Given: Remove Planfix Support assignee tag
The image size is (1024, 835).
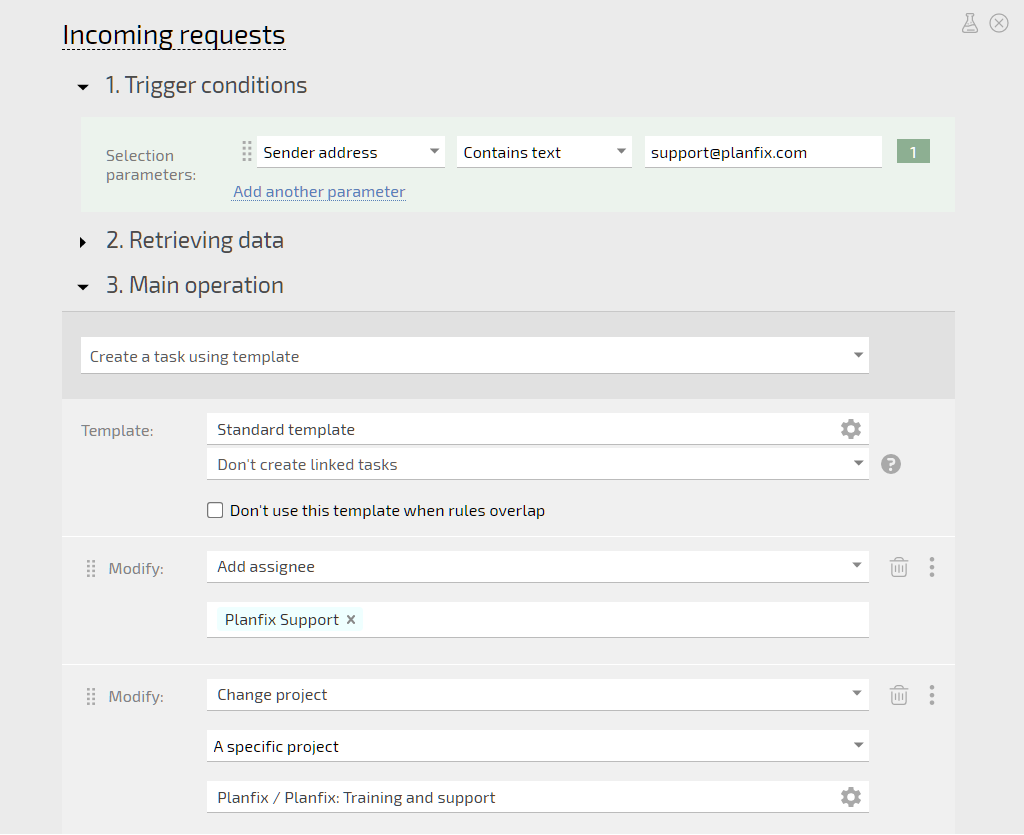Looking at the screenshot, I should 351,620.
